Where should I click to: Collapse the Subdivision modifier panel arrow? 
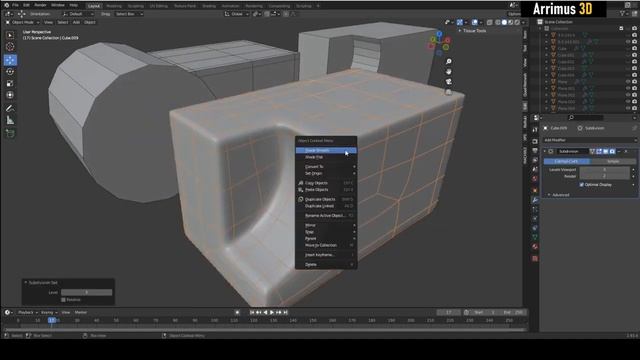(544, 151)
